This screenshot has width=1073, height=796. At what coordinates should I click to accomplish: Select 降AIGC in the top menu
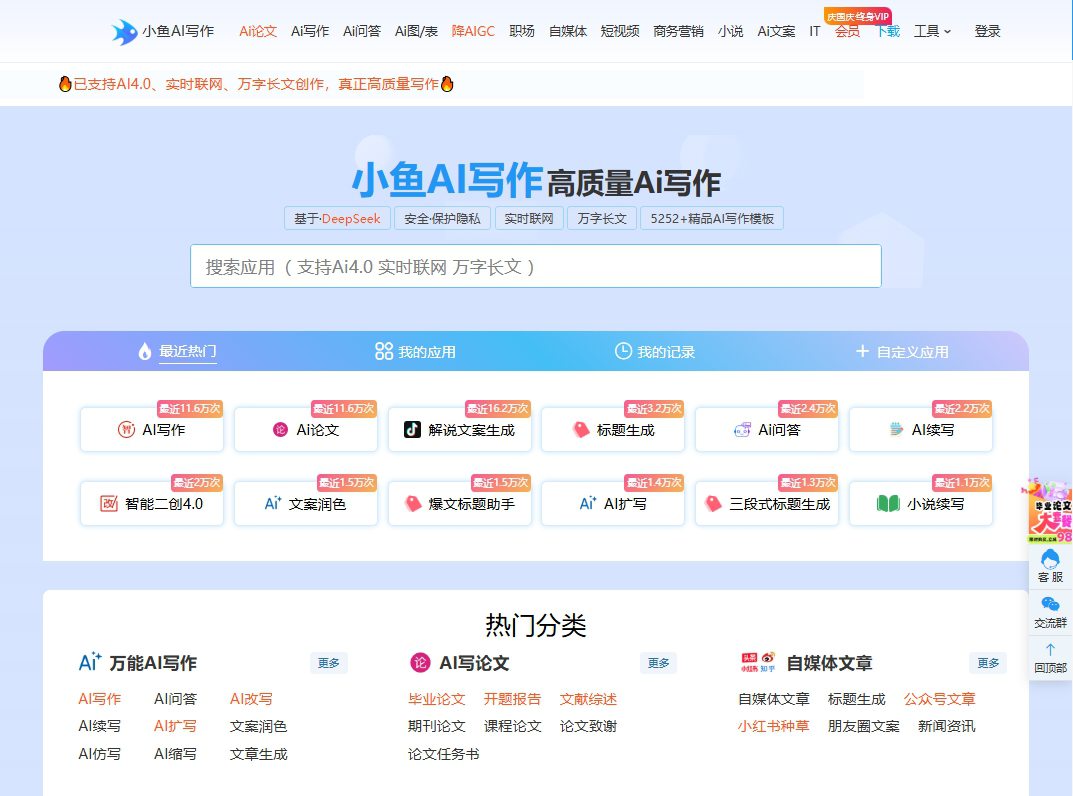pyautogui.click(x=474, y=31)
